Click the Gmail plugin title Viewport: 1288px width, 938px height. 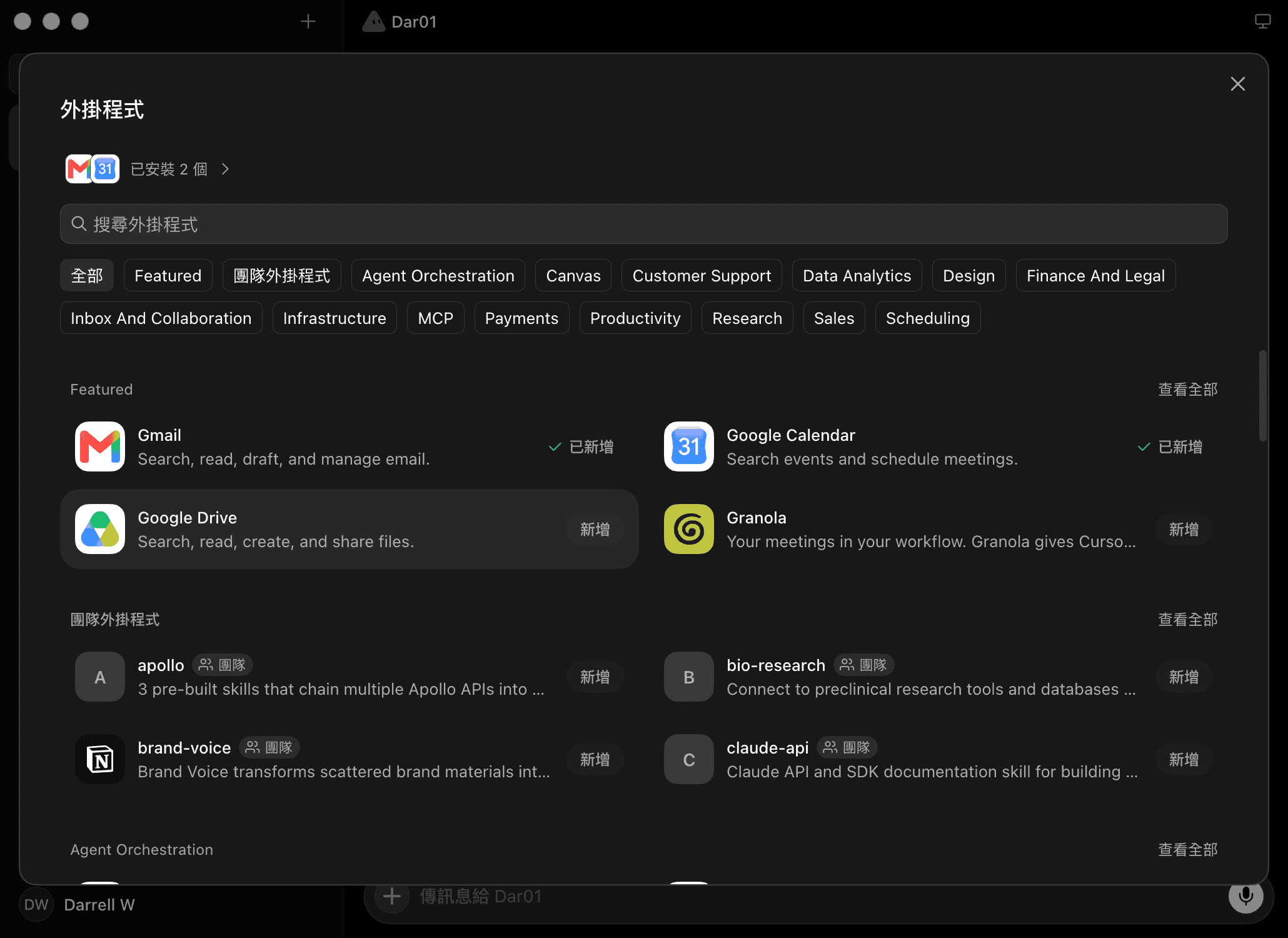[159, 435]
